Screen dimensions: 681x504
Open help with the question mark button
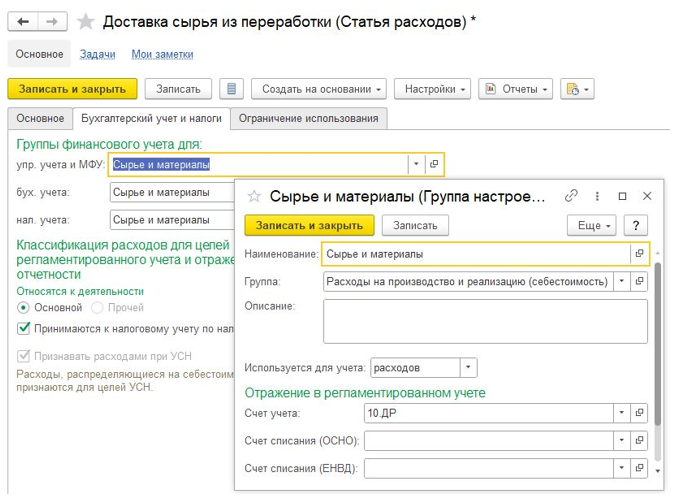[x=636, y=225]
